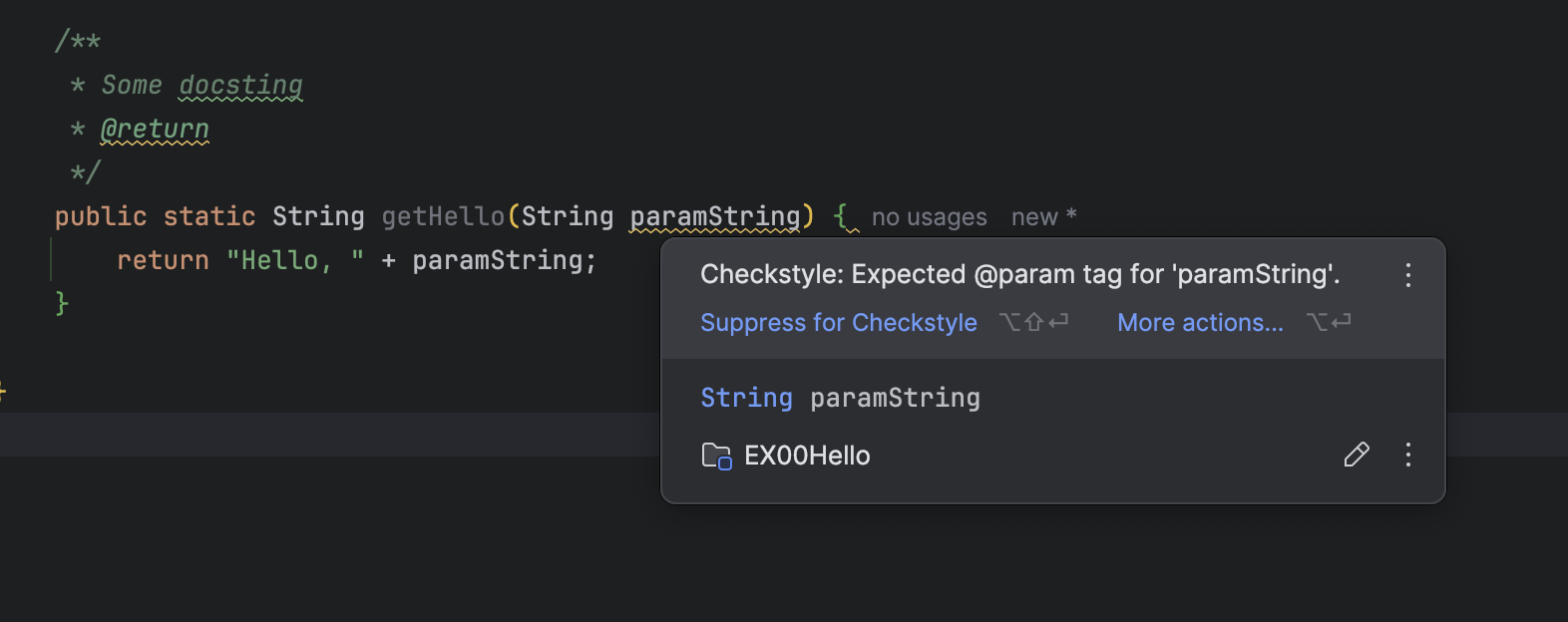Select the EX00Hello module name
Screen dimensions: 1568x622
807,457
